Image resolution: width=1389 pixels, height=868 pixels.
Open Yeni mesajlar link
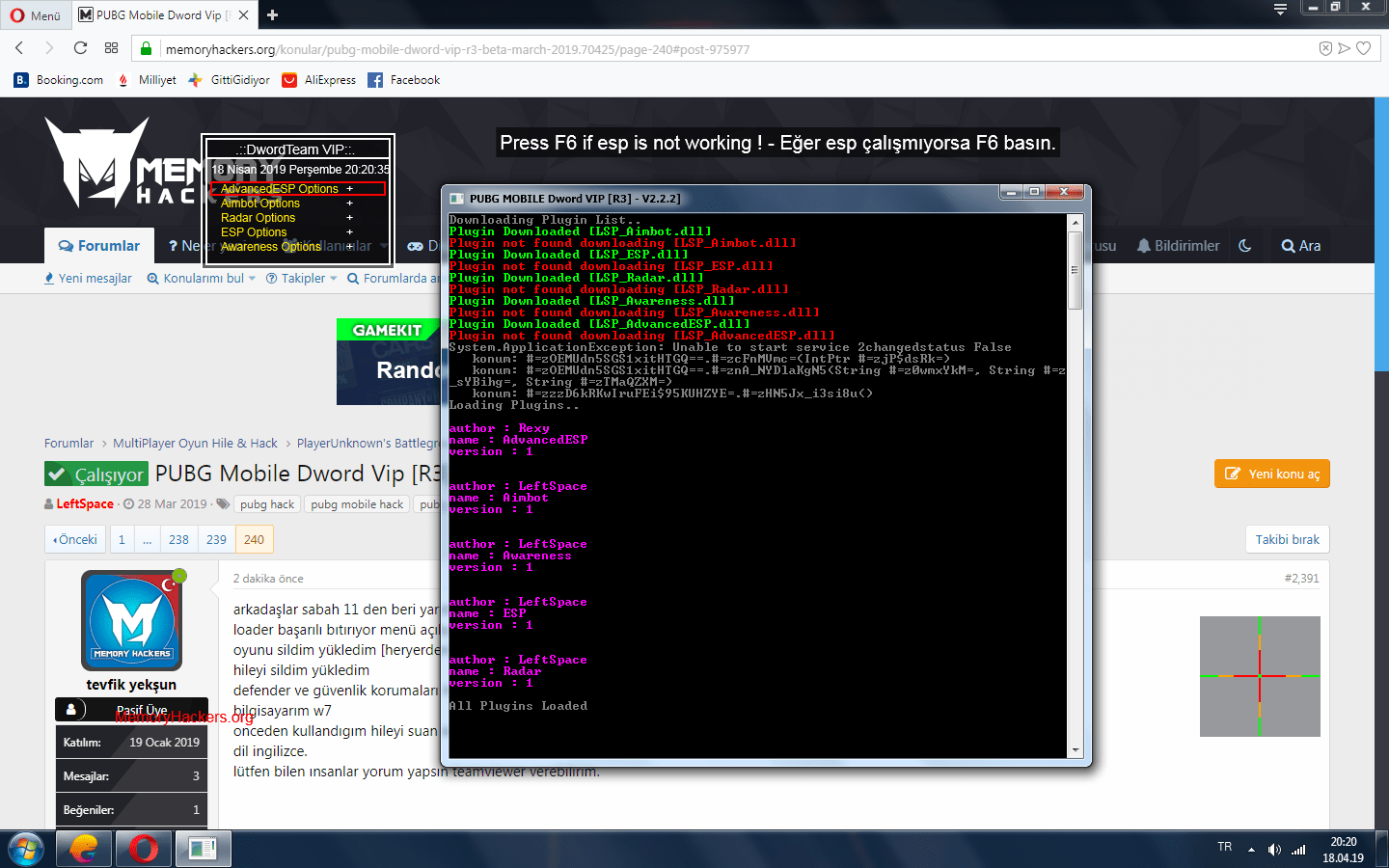click(88, 278)
